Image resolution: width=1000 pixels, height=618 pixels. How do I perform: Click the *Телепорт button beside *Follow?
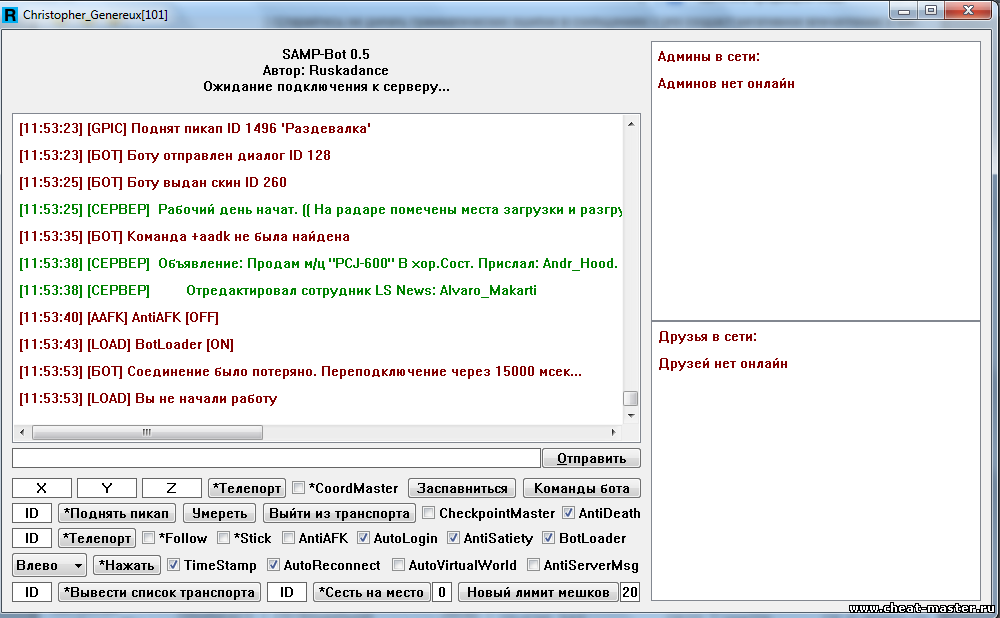(97, 538)
